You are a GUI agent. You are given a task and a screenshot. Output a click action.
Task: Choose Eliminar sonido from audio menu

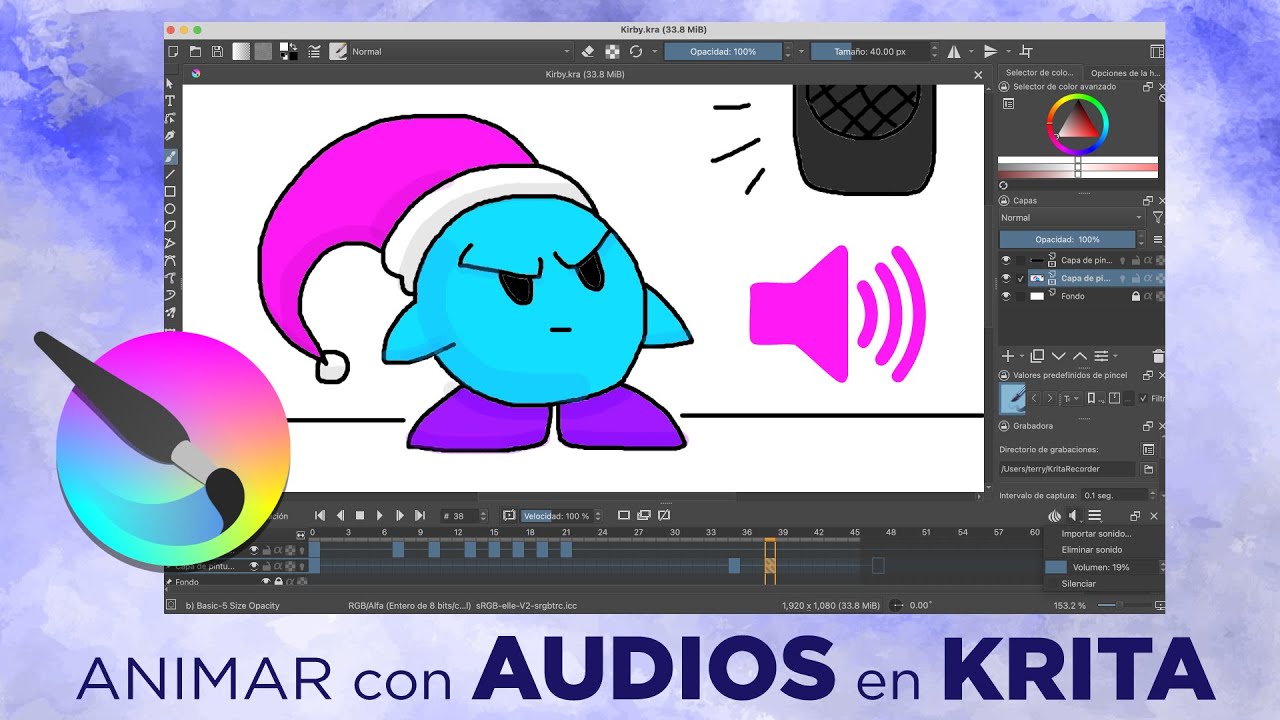coord(1092,550)
